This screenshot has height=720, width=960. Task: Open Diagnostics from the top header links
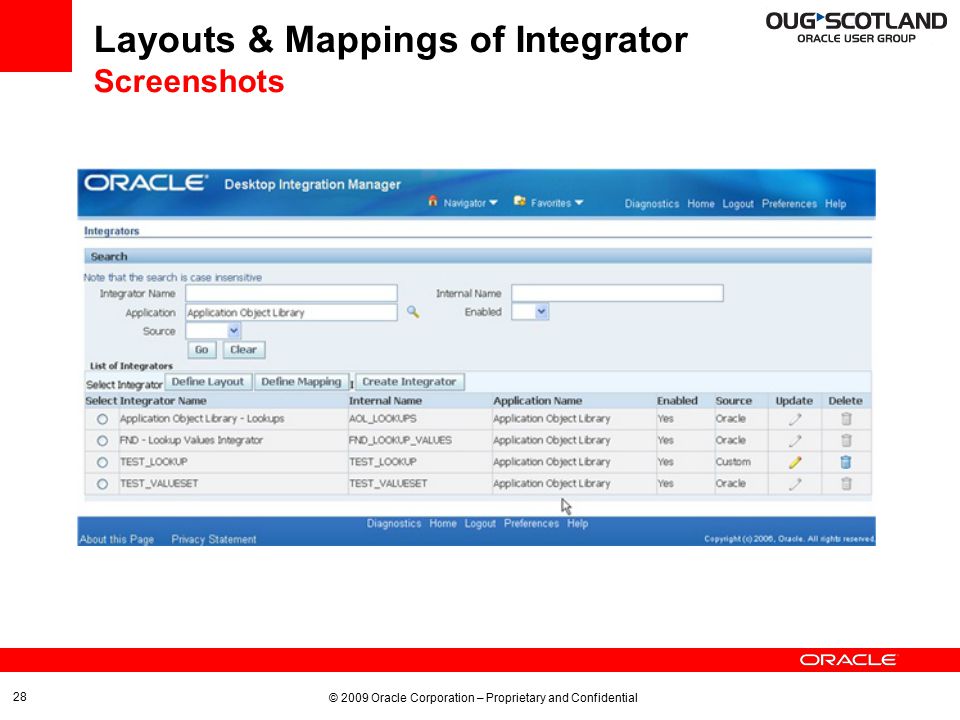coord(651,204)
